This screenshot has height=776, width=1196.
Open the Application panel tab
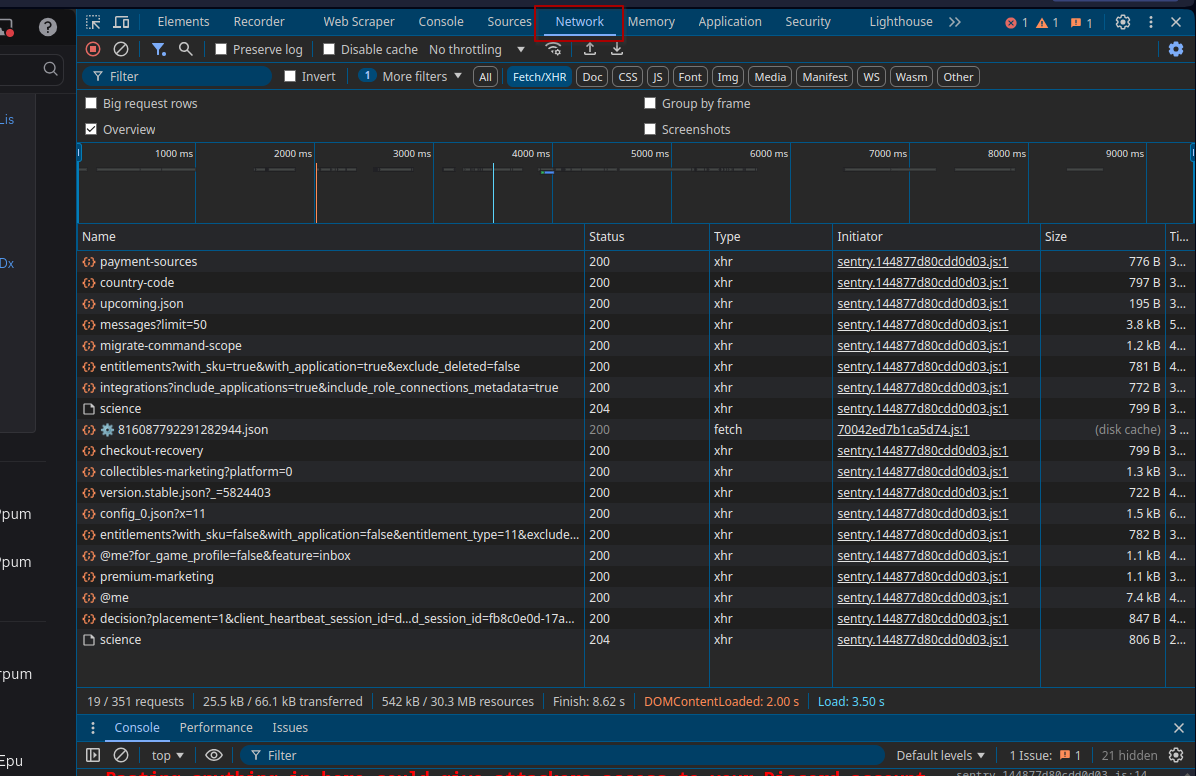click(729, 22)
